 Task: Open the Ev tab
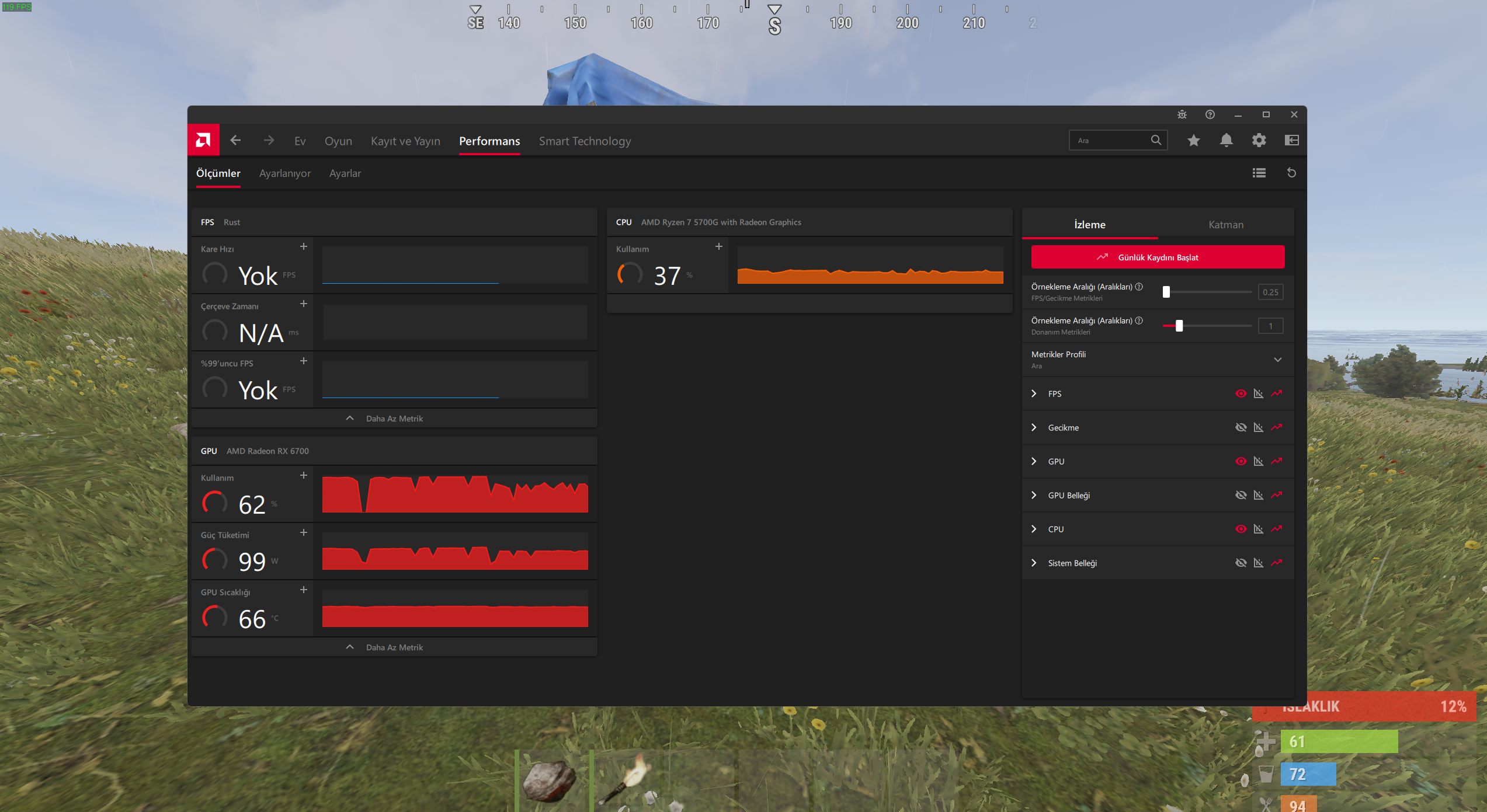[x=300, y=141]
